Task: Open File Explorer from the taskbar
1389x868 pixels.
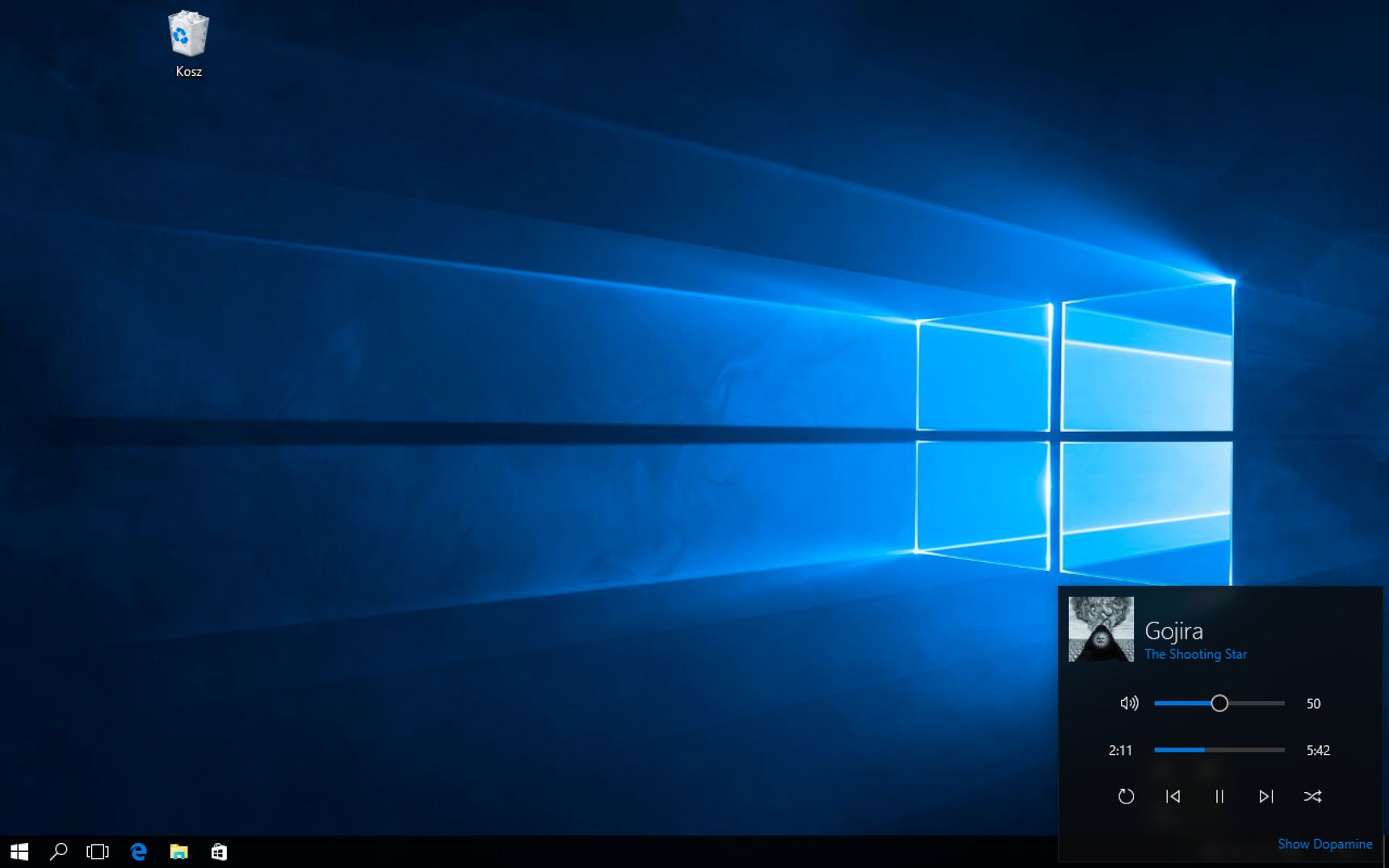Action: tap(178, 852)
